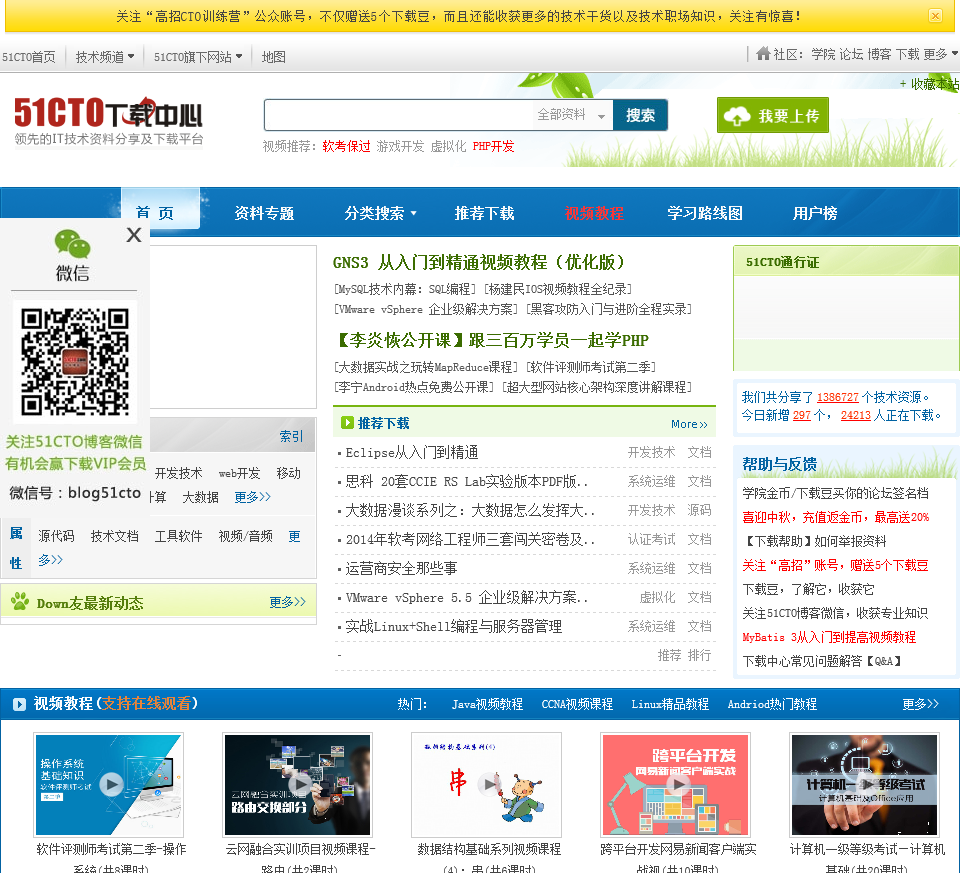Viewport: 960px width, 873px height.
Task: Open the 论坛 community link
Action: pyautogui.click(x=851, y=54)
